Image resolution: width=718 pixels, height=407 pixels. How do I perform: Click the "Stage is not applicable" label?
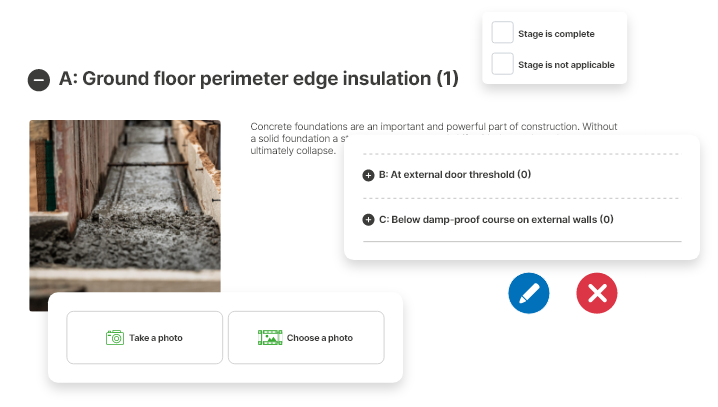point(566,65)
